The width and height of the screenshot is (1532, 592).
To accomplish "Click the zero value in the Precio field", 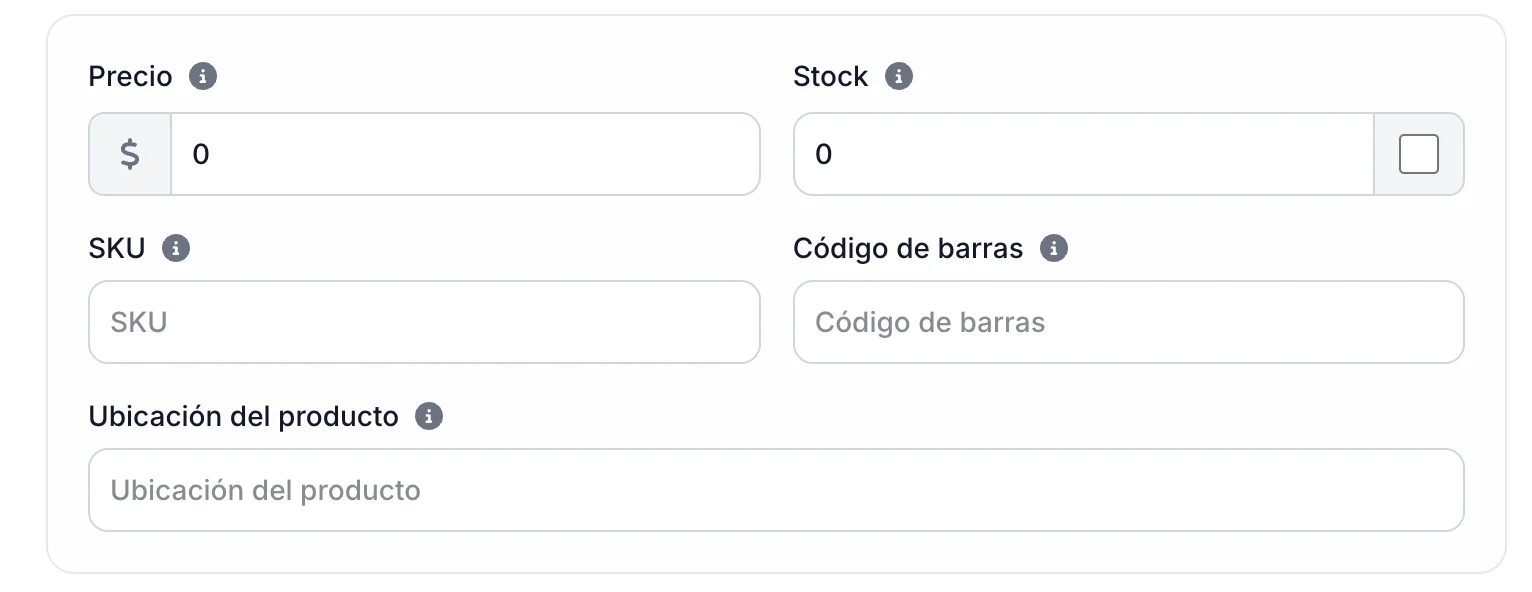I will 201,154.
